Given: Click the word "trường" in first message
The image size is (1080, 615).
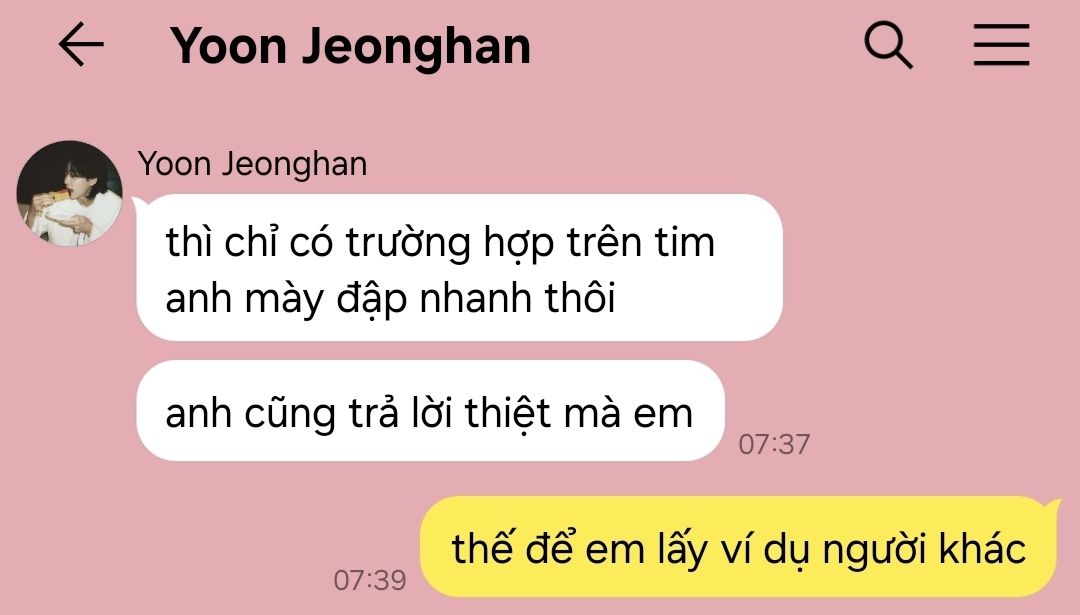Looking at the screenshot, I should (x=408, y=242).
